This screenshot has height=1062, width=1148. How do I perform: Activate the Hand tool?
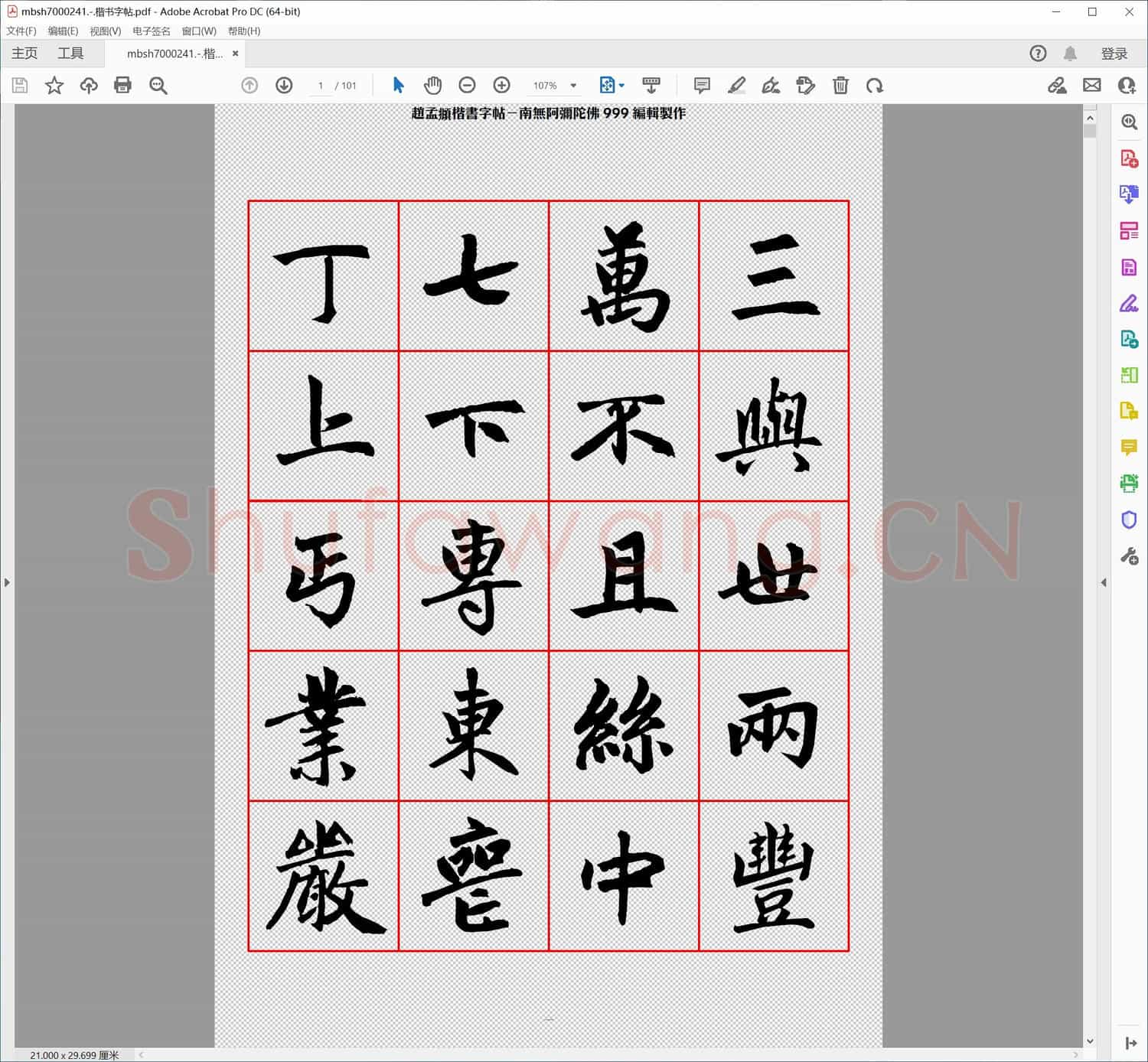point(432,85)
